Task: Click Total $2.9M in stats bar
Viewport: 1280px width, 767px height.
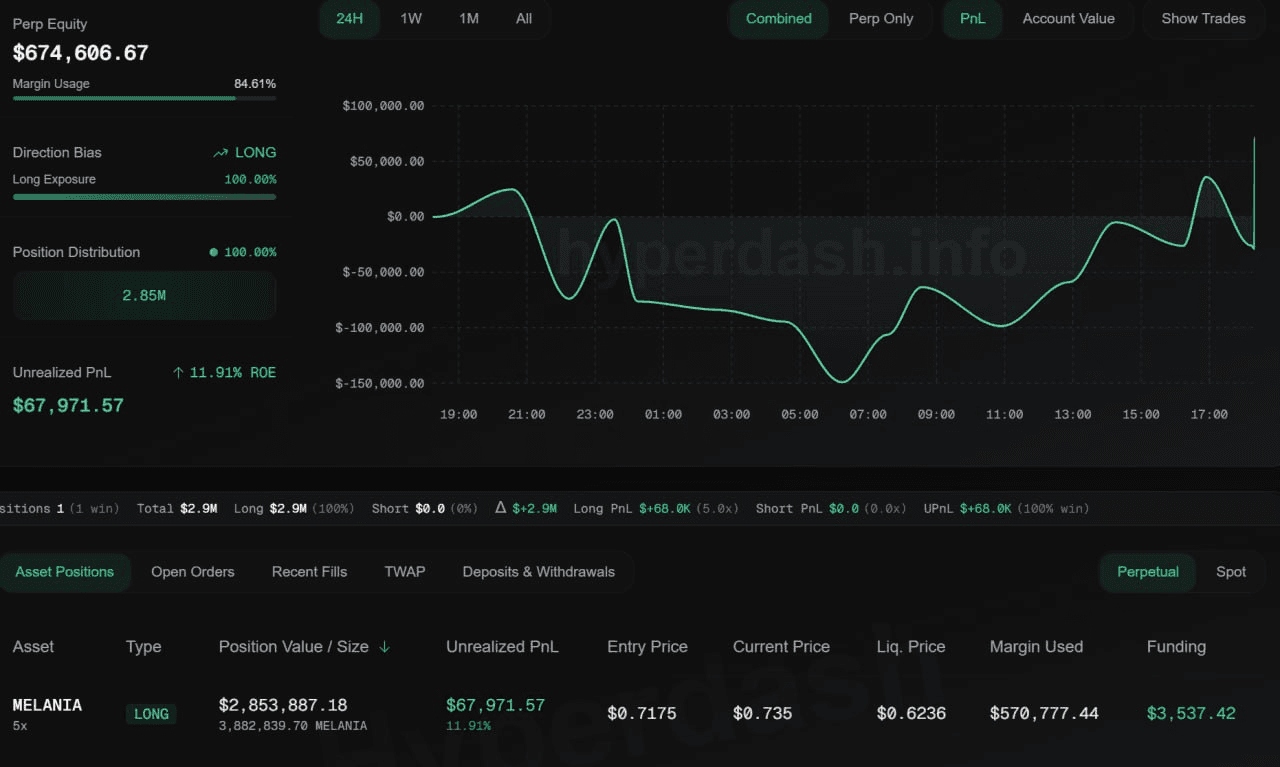Action: point(177,509)
